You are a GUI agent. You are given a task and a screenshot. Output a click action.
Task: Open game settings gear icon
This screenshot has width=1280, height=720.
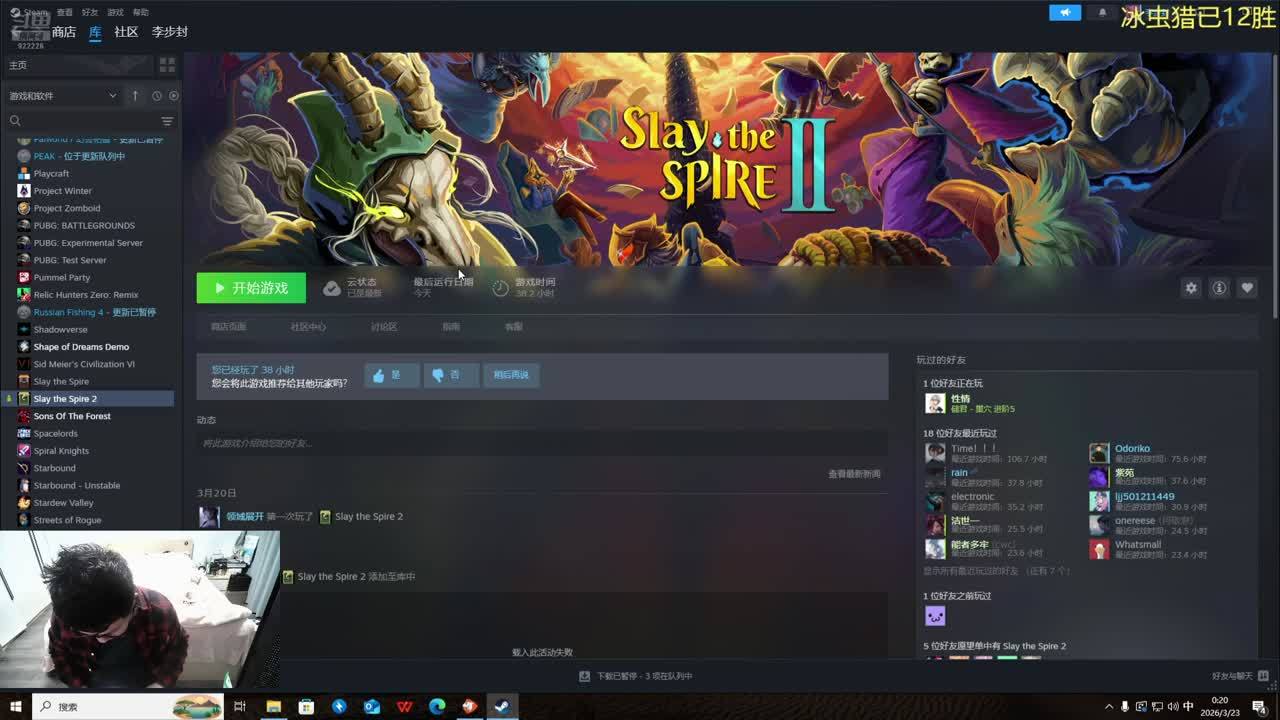coord(1190,288)
